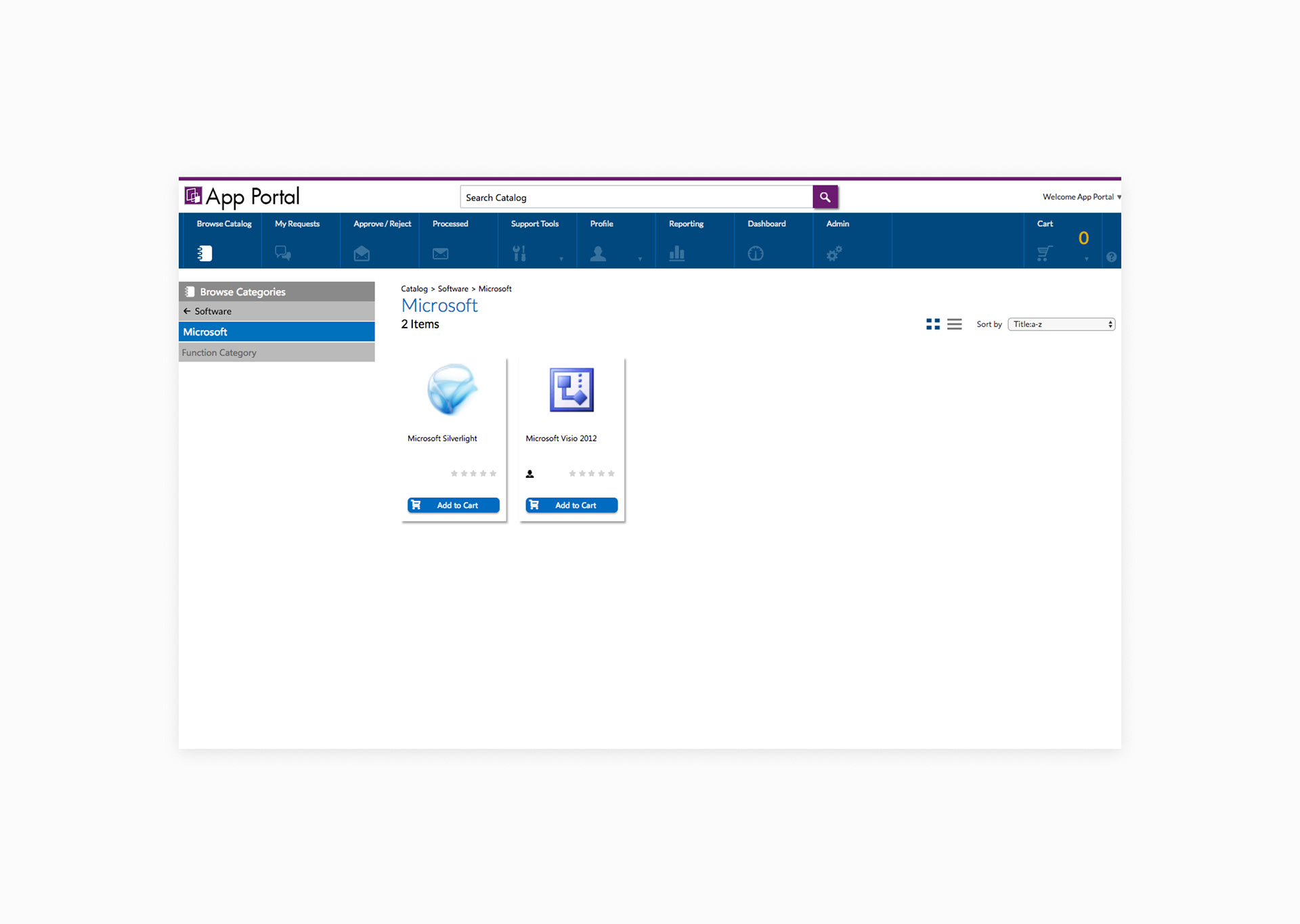The height and width of the screenshot is (924, 1300).
Task: Click the Software breadcrumb link
Action: point(452,289)
